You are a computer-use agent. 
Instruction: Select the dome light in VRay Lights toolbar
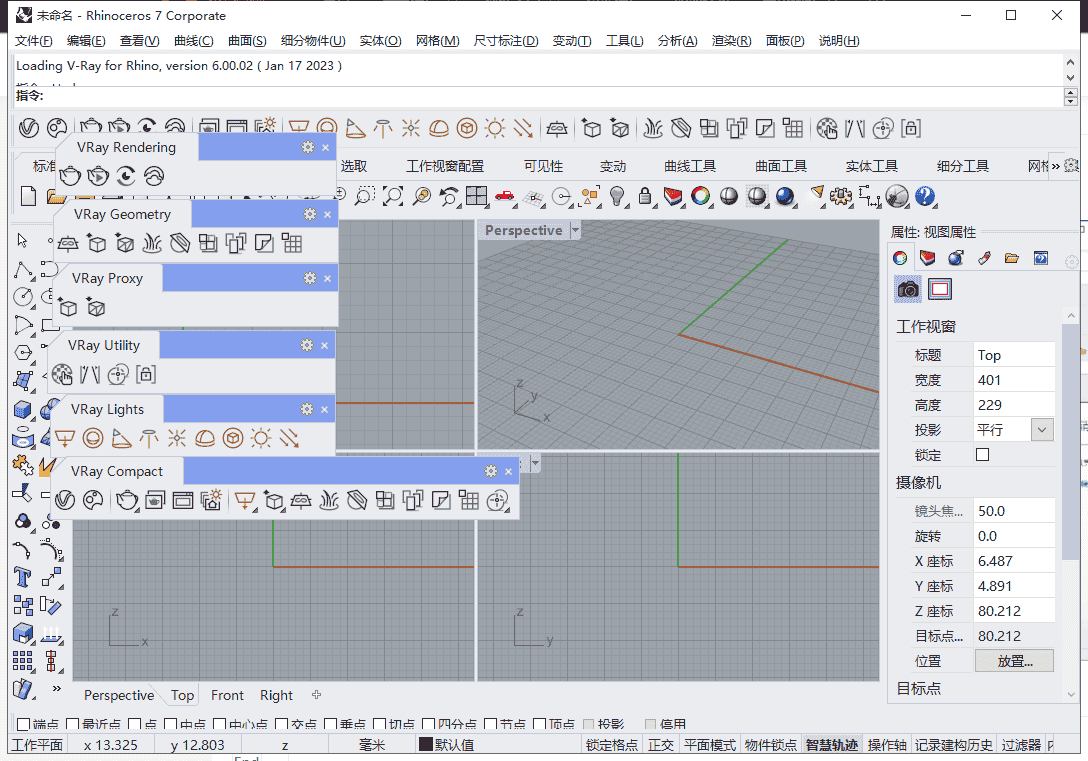(x=206, y=438)
